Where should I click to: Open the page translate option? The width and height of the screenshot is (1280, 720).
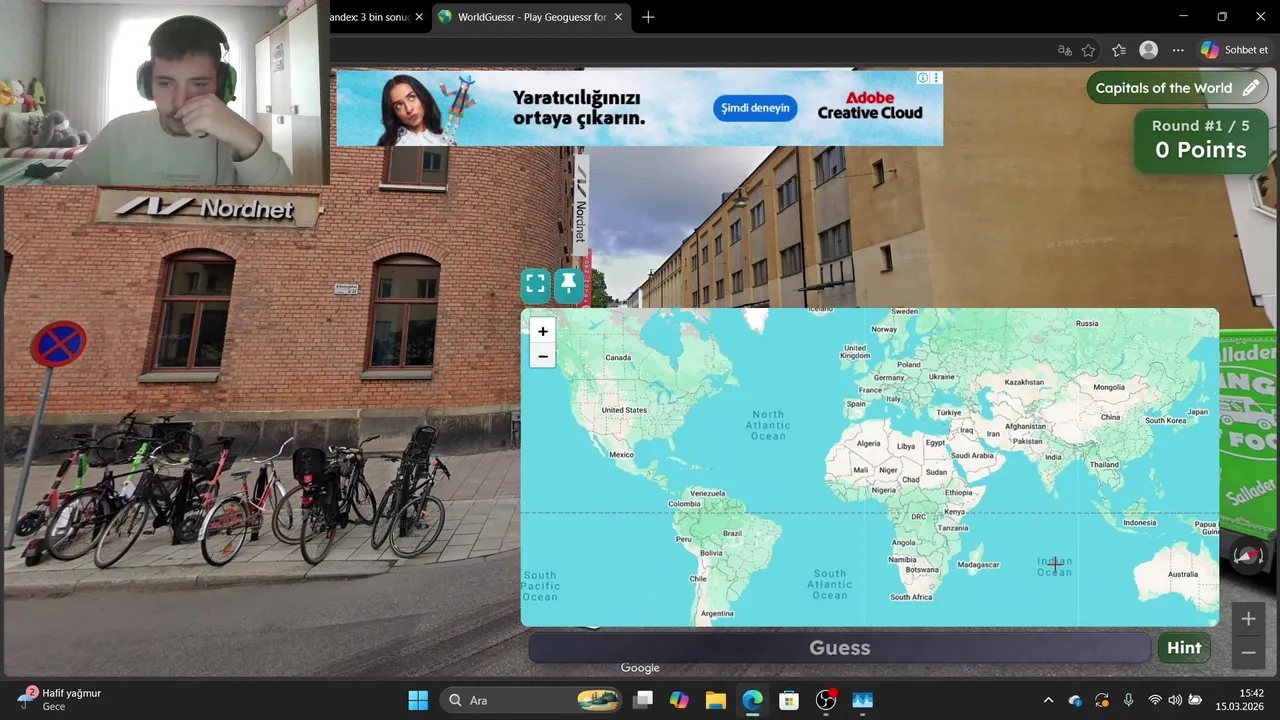(1064, 50)
